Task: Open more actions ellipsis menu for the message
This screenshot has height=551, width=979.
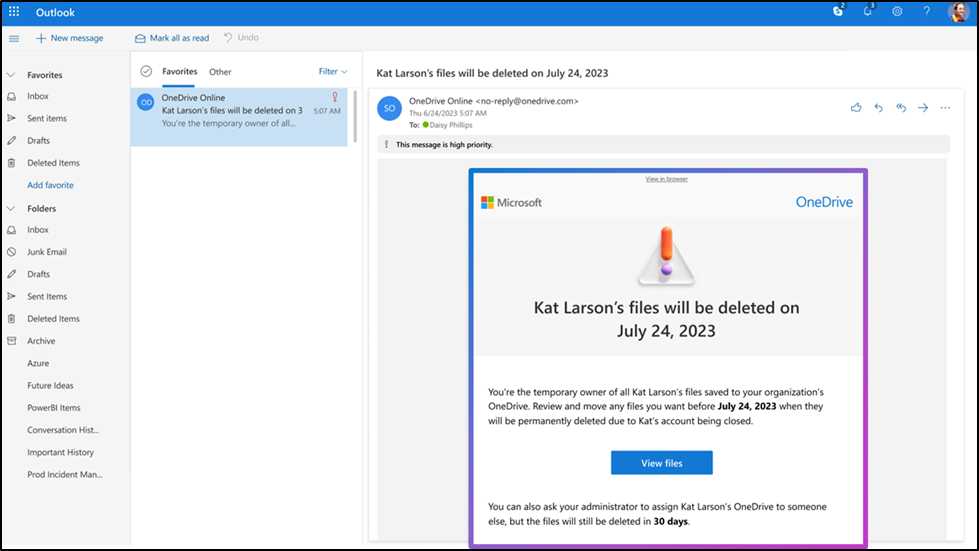Action: pos(945,107)
